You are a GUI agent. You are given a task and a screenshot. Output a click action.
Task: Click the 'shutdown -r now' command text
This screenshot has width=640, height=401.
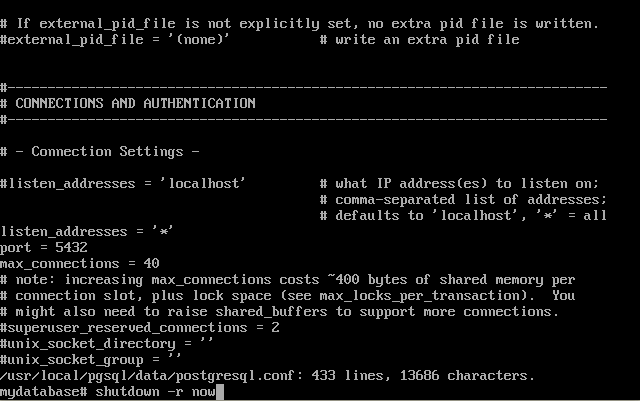tap(156, 392)
